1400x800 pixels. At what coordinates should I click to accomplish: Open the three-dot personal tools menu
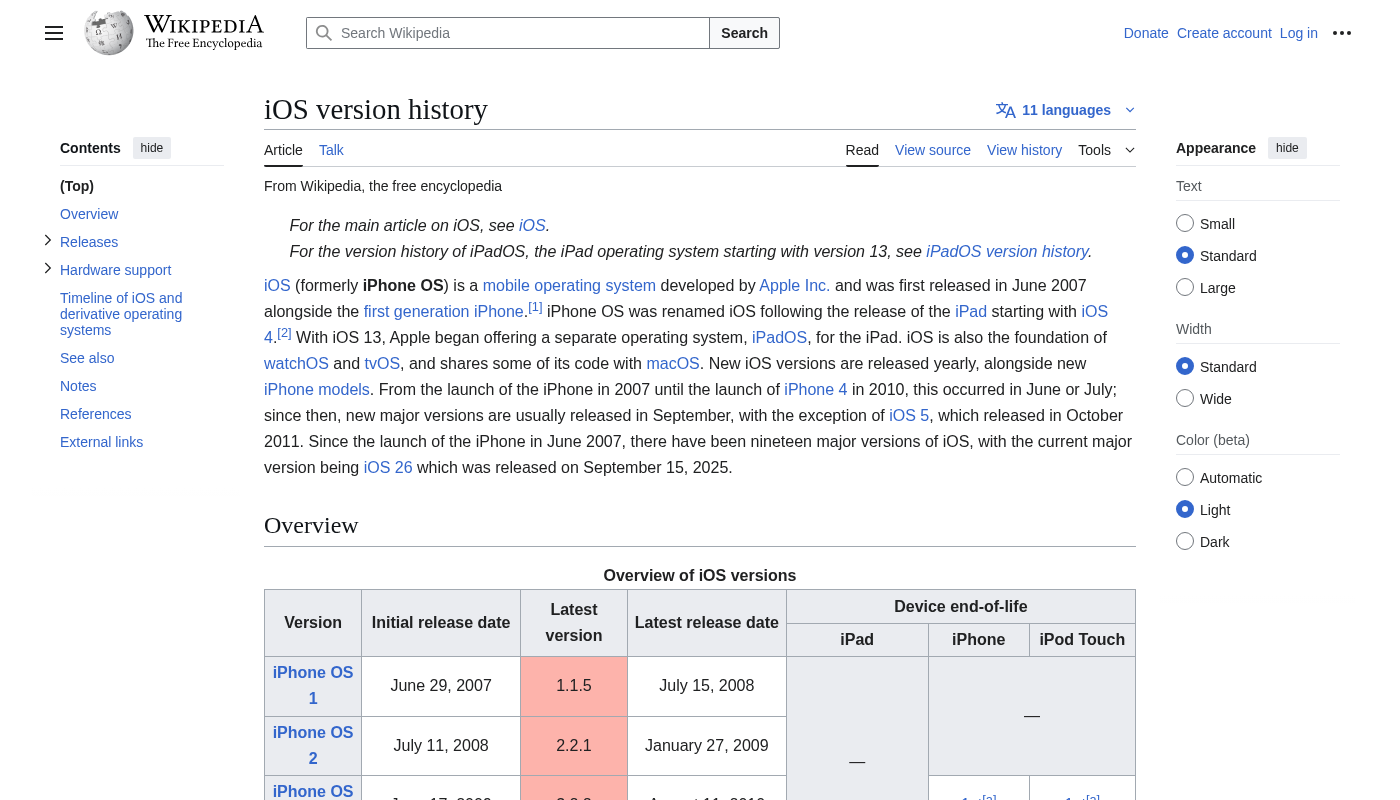1342,33
